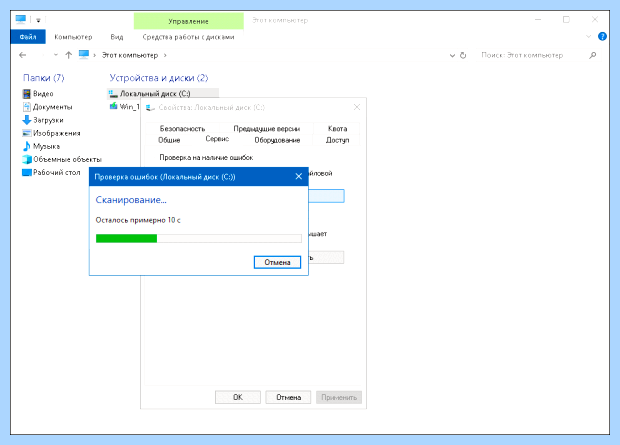The height and width of the screenshot is (445, 620).
Task: Open the Объемные объекты folder icon
Action: pos(26,159)
